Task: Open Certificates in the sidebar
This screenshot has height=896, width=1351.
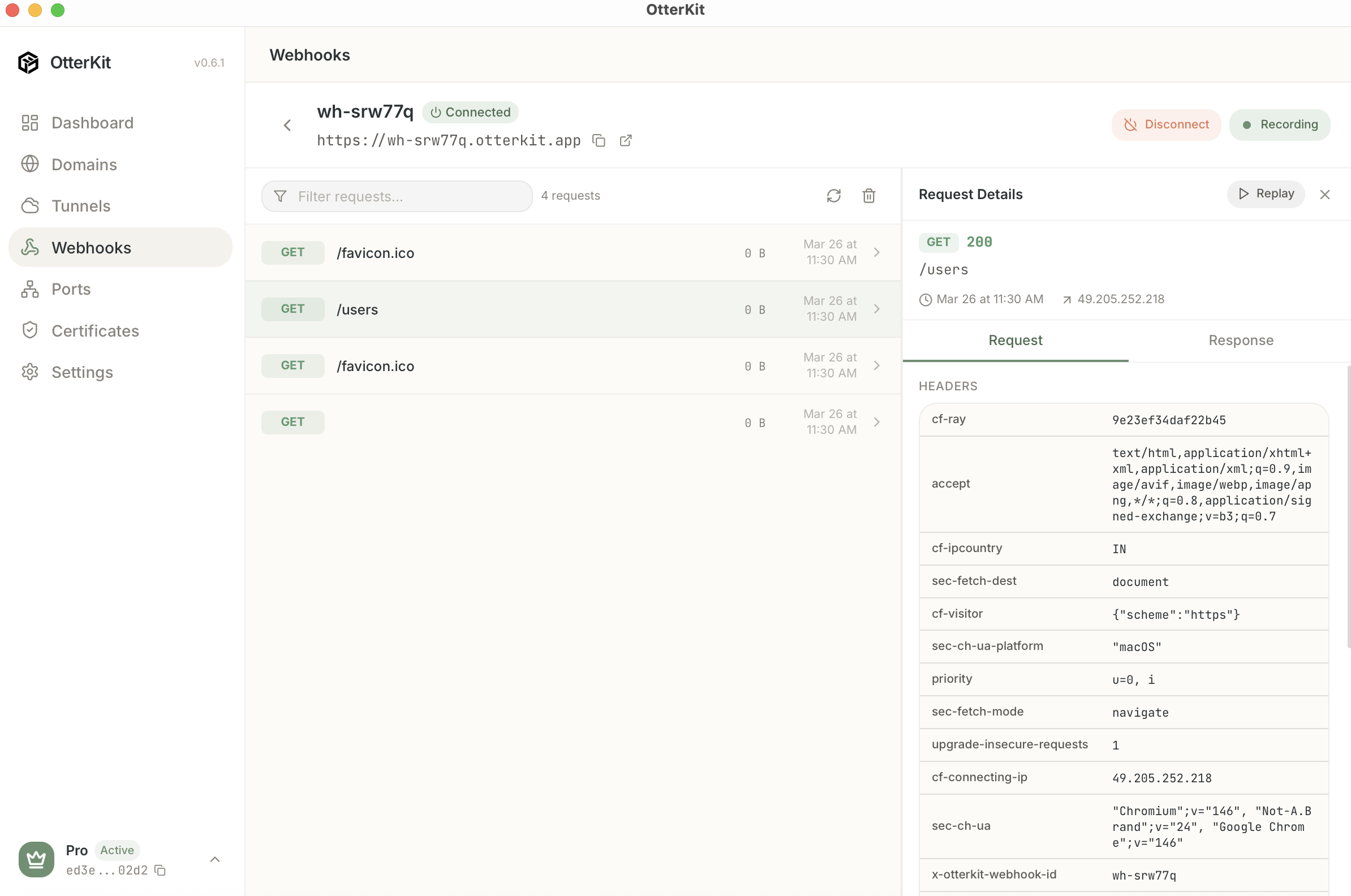Action: pyautogui.click(x=95, y=331)
